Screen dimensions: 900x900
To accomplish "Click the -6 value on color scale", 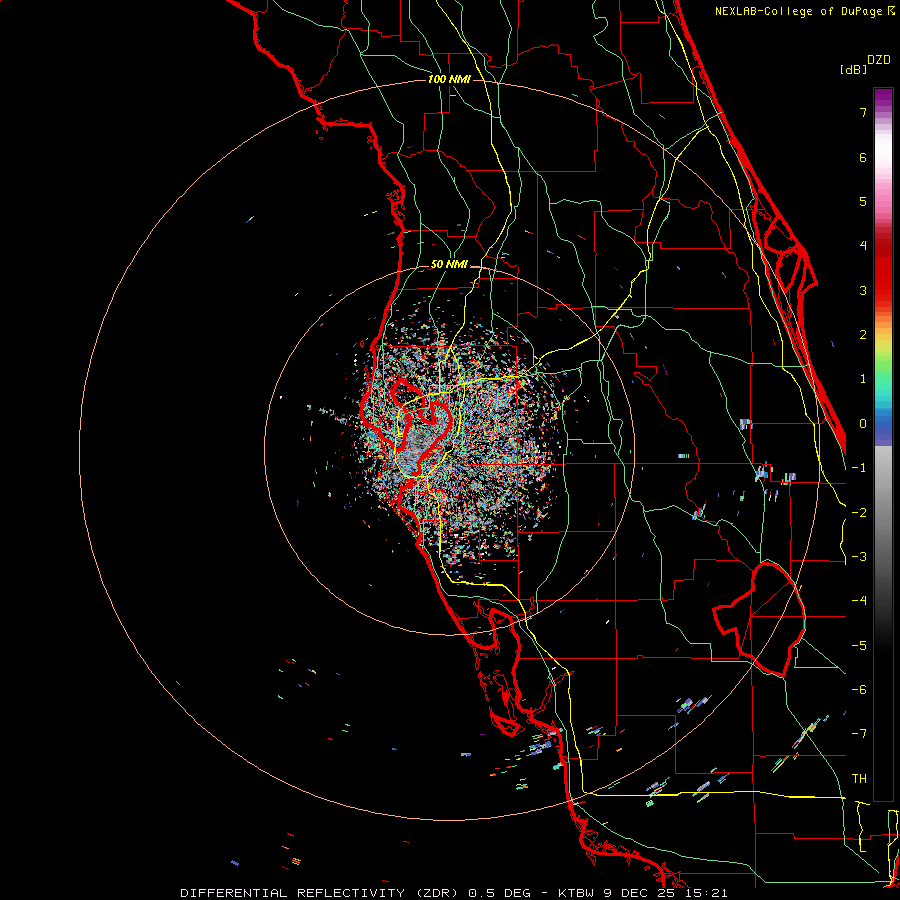I will 859,690.
